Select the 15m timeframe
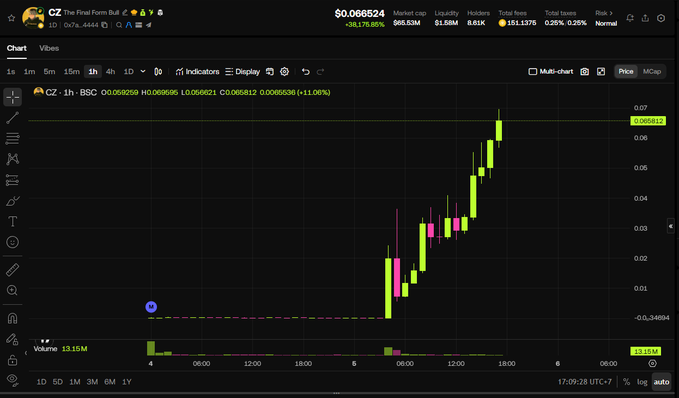This screenshot has height=398, width=679. [x=72, y=71]
